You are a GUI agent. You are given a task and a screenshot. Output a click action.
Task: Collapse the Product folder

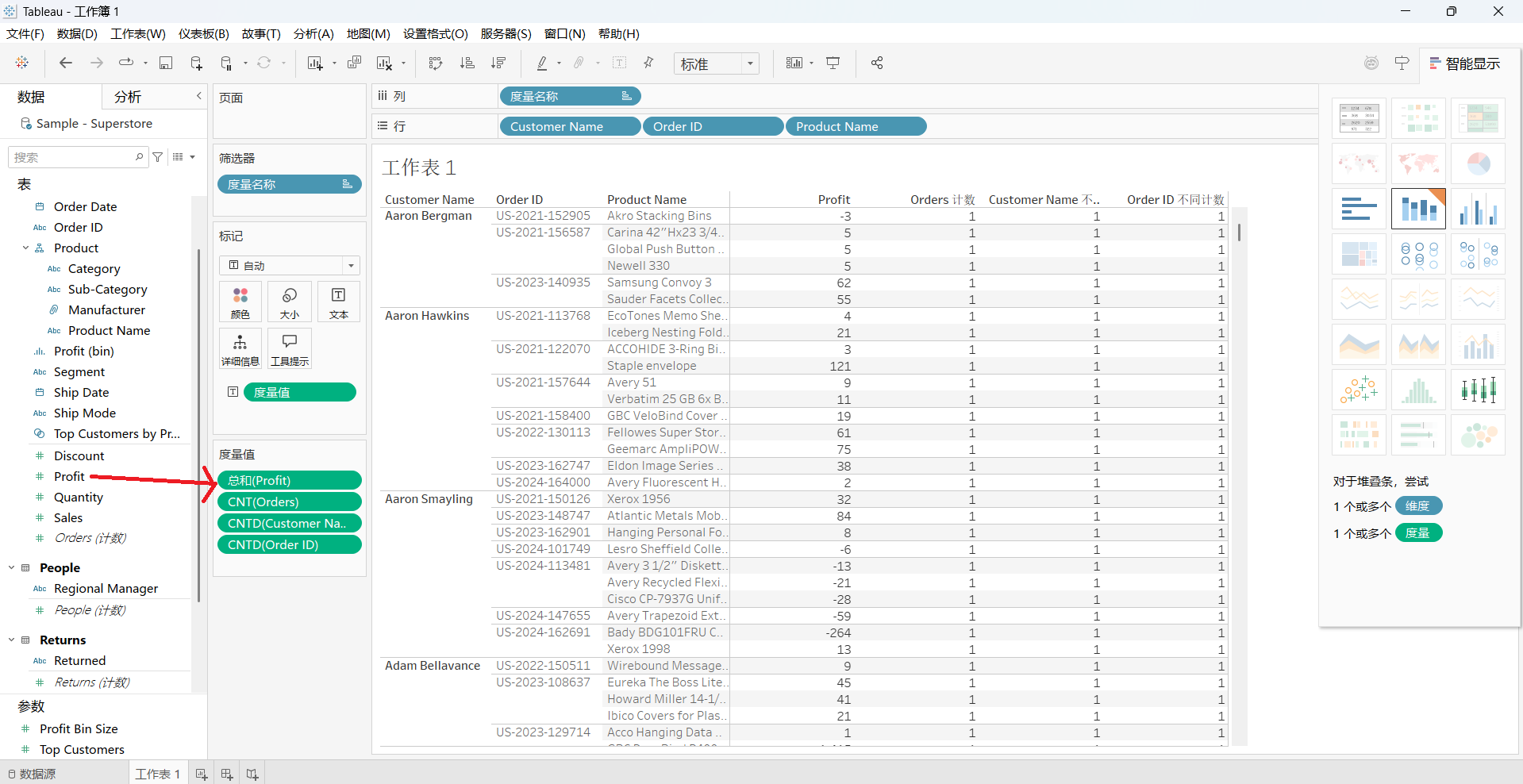point(25,248)
